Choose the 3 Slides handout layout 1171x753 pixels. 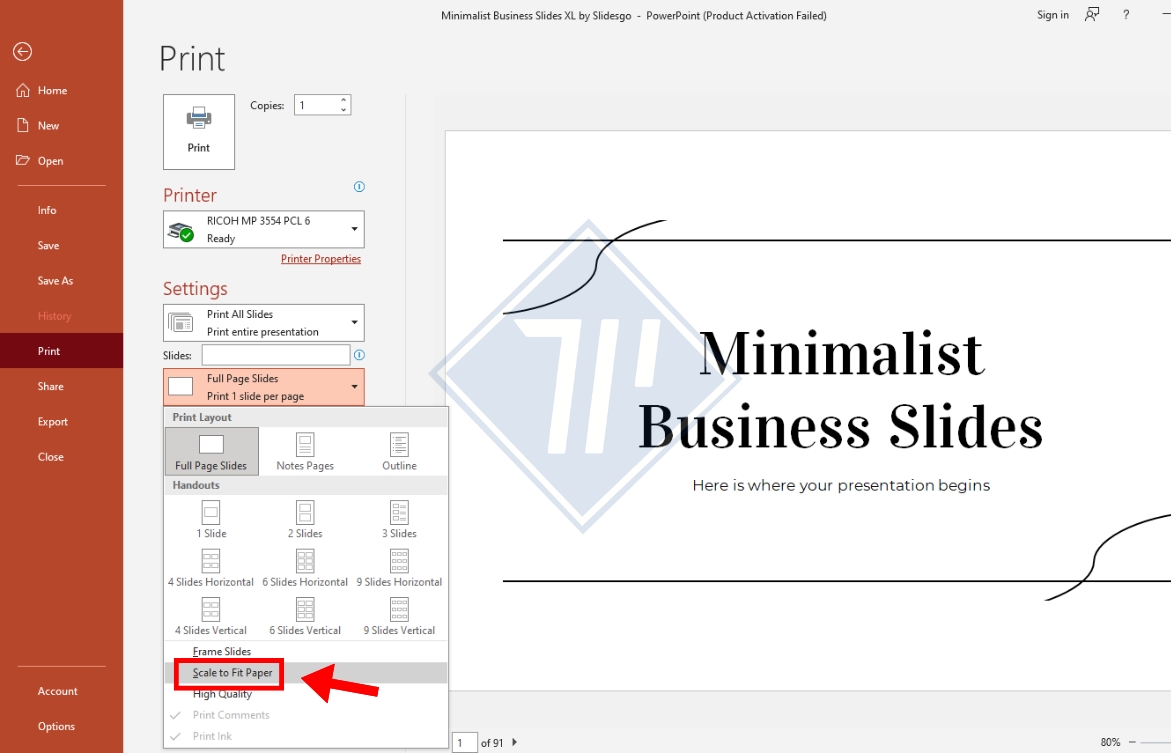pos(398,518)
